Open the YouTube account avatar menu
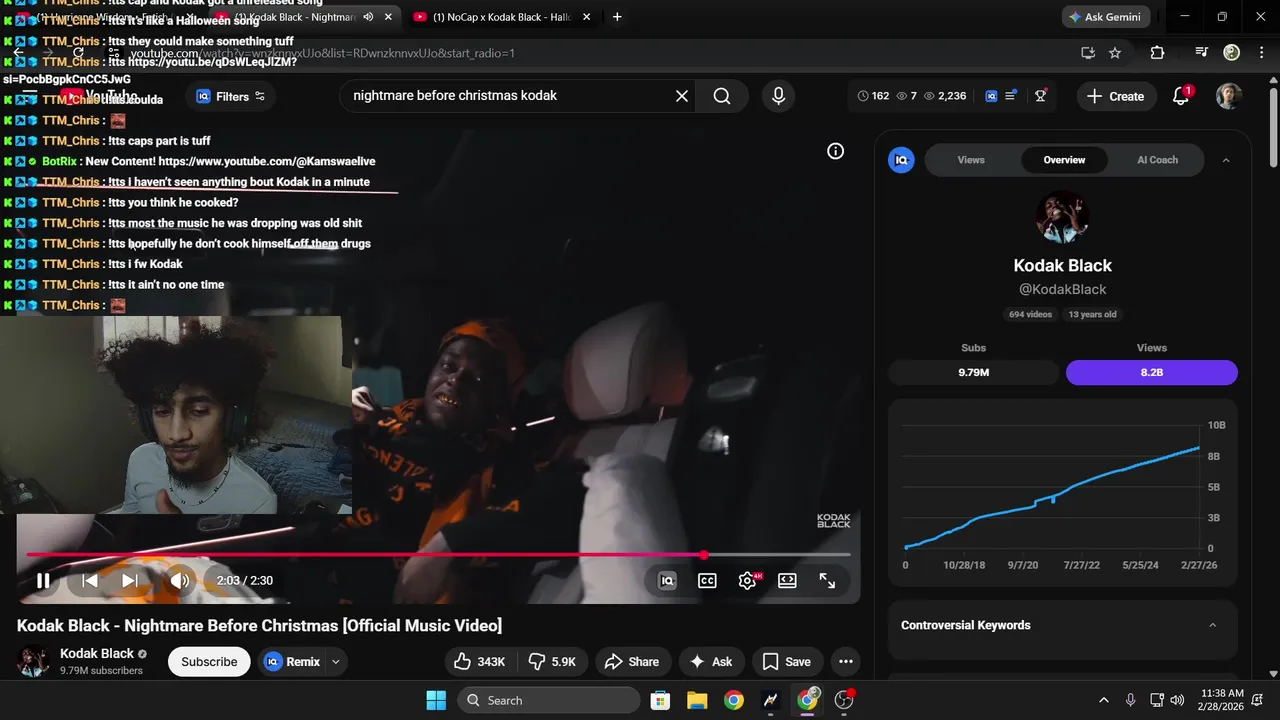Image resolution: width=1280 pixels, height=720 pixels. [1229, 96]
